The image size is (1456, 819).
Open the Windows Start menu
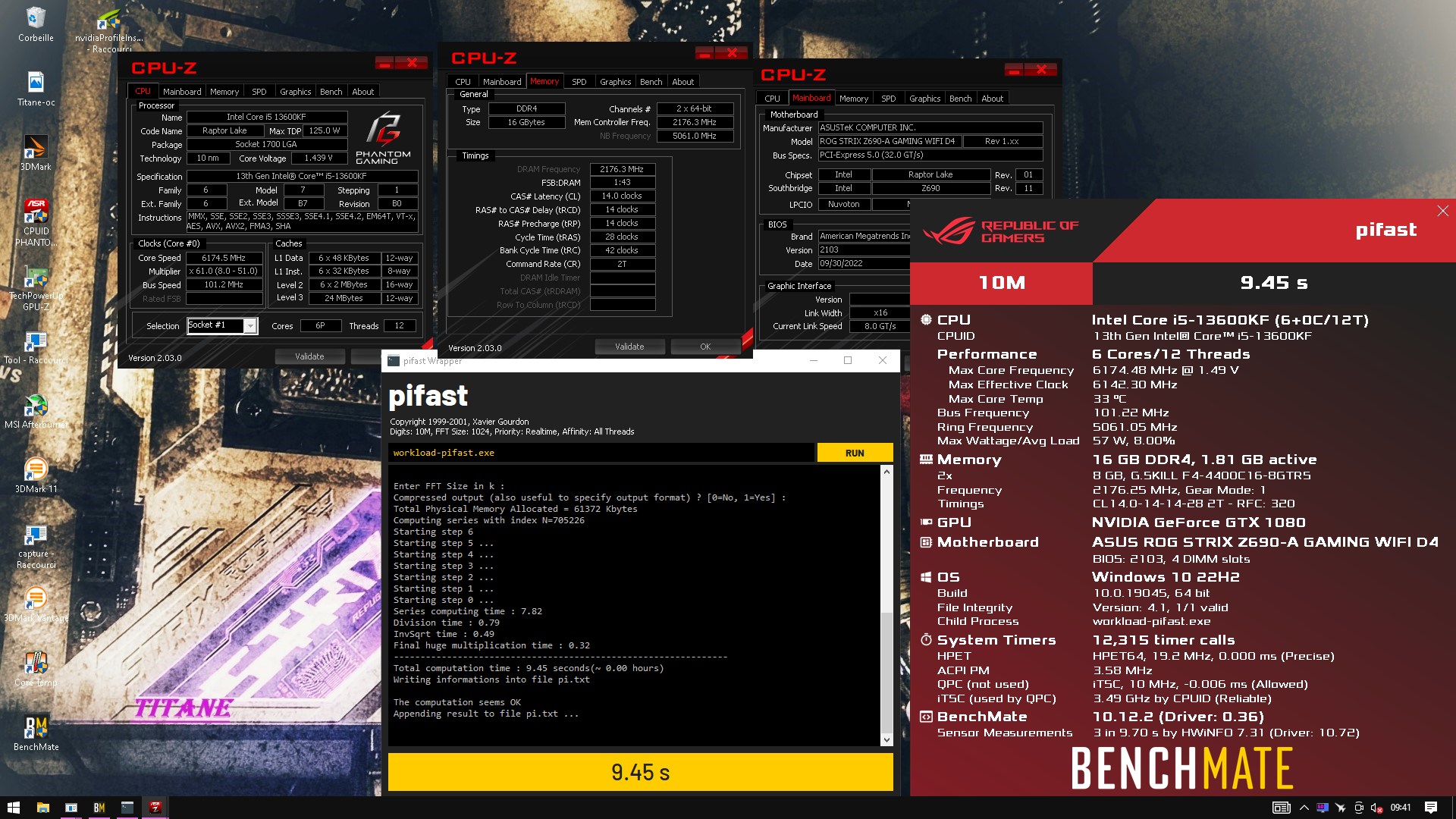(x=14, y=808)
